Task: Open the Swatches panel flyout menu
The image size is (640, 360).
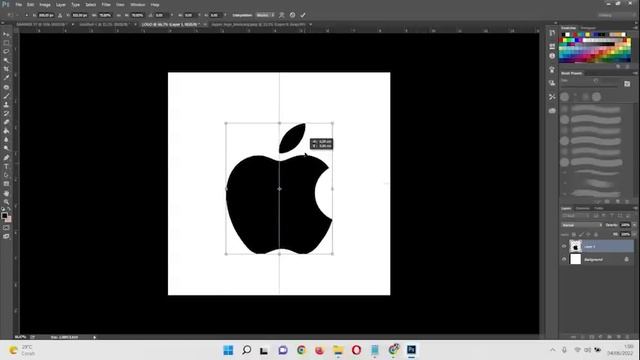Action: [x=635, y=28]
